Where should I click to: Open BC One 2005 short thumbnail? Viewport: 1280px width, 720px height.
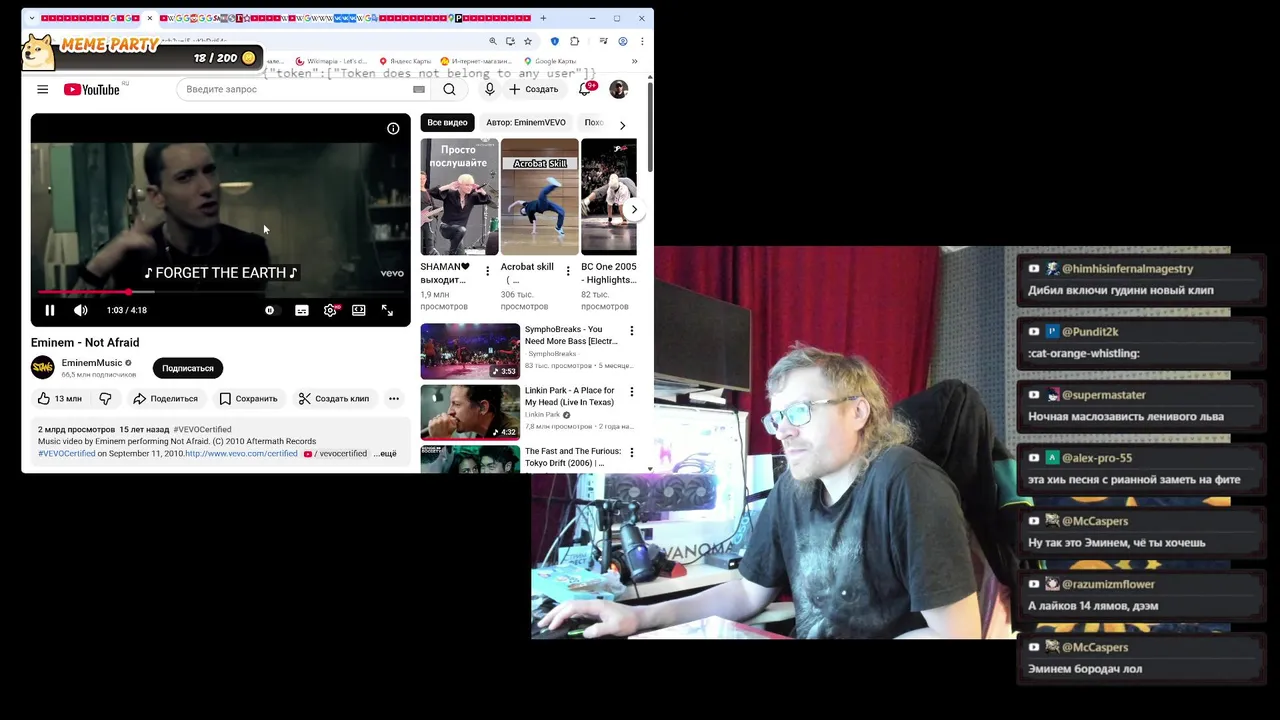(x=609, y=197)
